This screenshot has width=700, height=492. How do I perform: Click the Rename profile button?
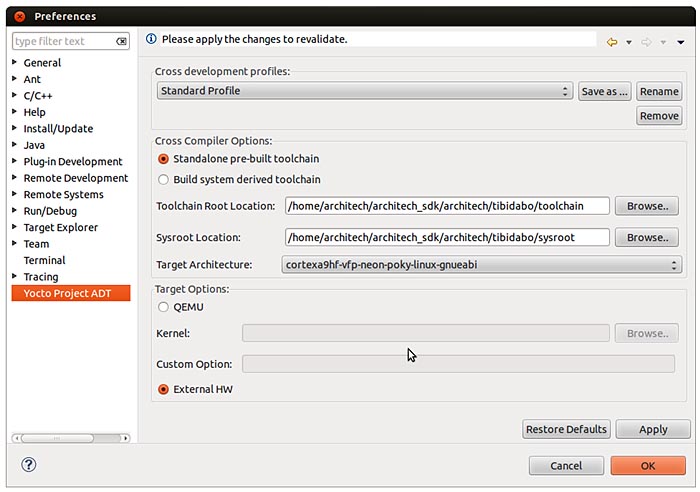coord(659,92)
